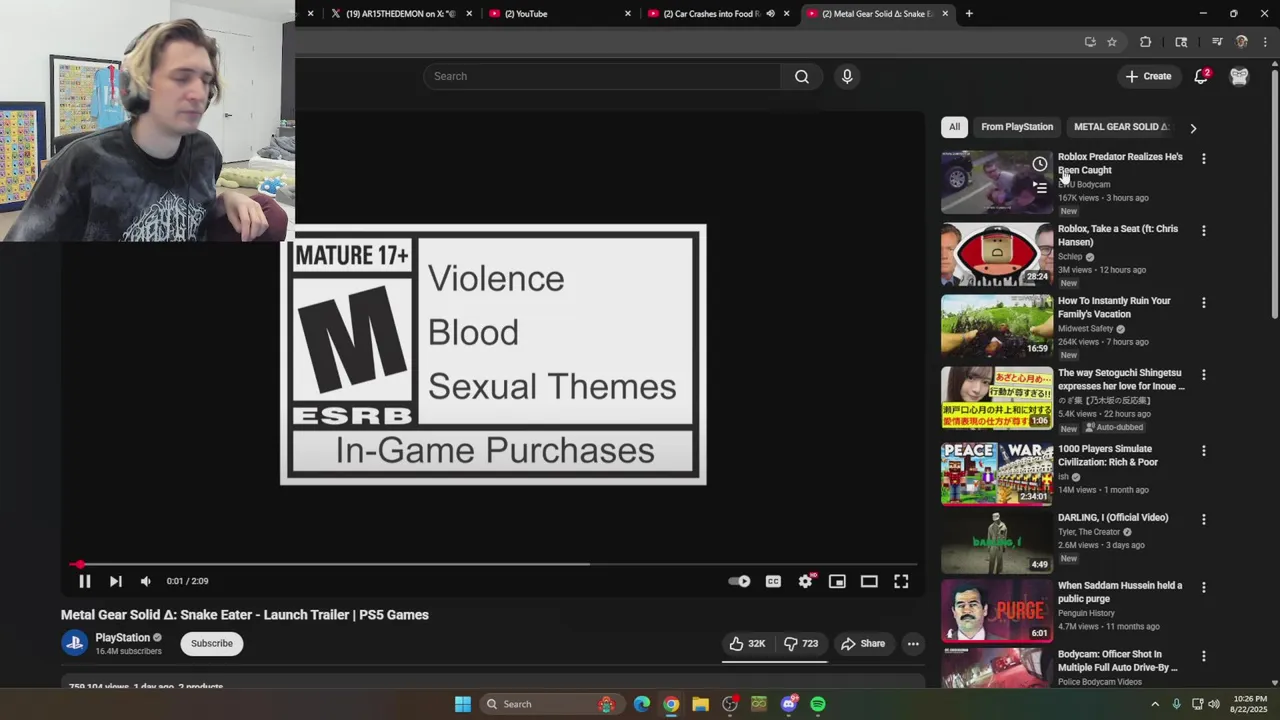Open more actions ellipsis below video
1280x720 pixels.
pyautogui.click(x=913, y=644)
